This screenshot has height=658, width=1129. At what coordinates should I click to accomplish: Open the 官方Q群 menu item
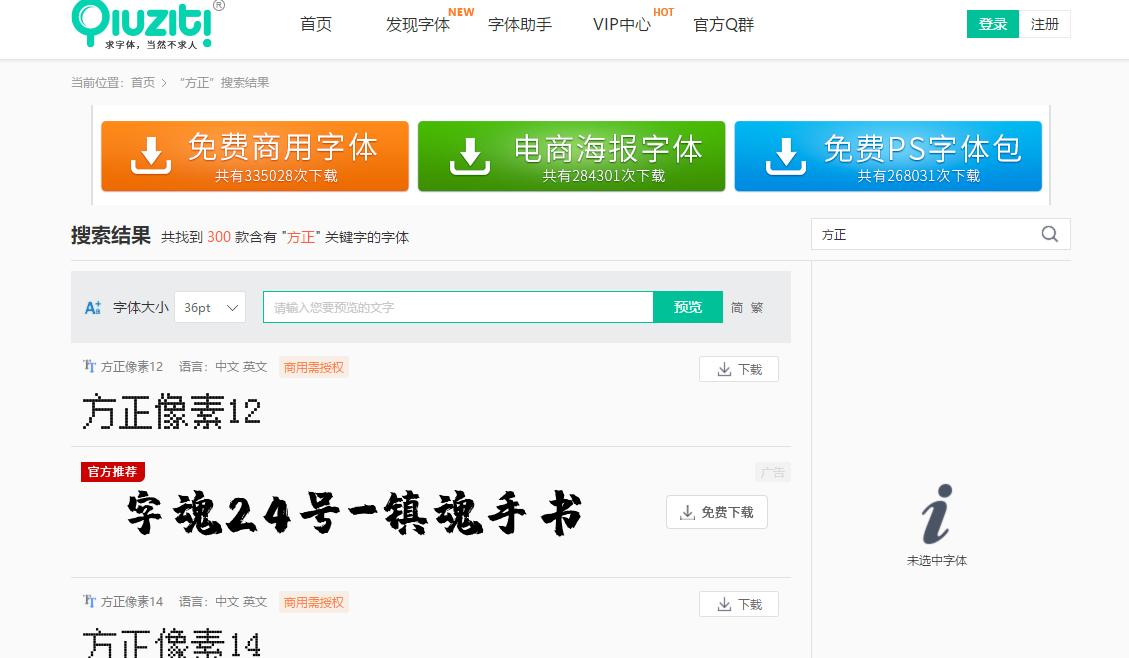(x=722, y=25)
